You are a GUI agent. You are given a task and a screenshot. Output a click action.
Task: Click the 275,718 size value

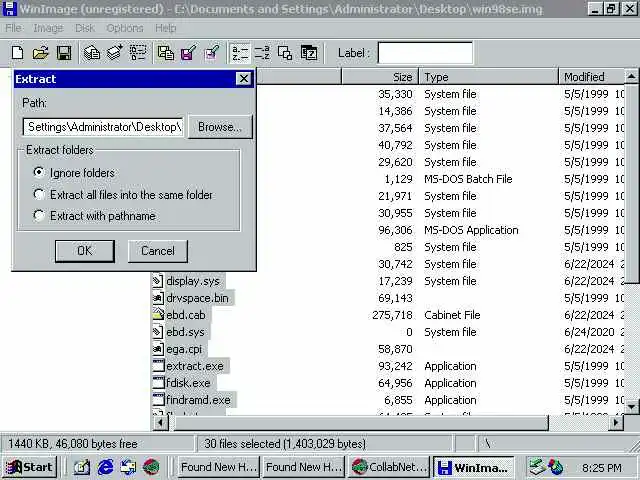coord(392,315)
